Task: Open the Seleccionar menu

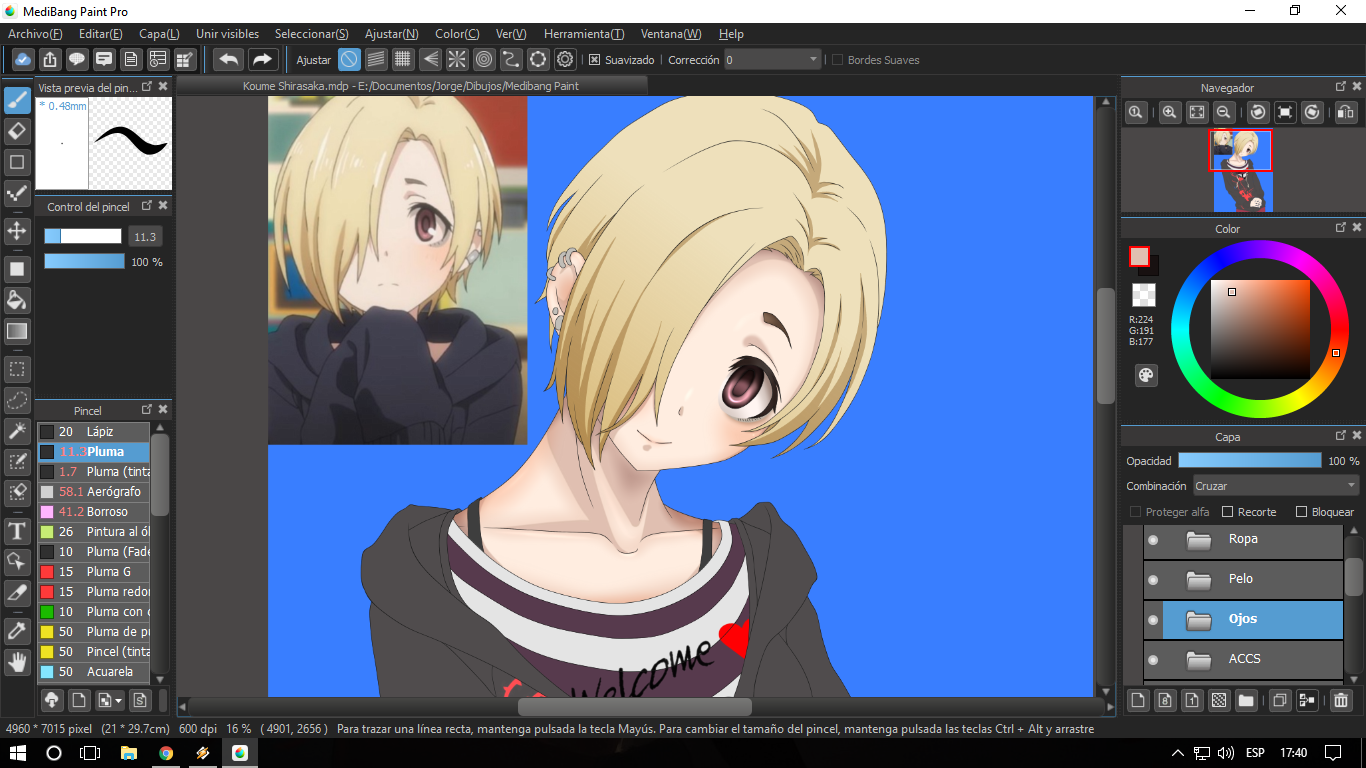Action: 312,34
